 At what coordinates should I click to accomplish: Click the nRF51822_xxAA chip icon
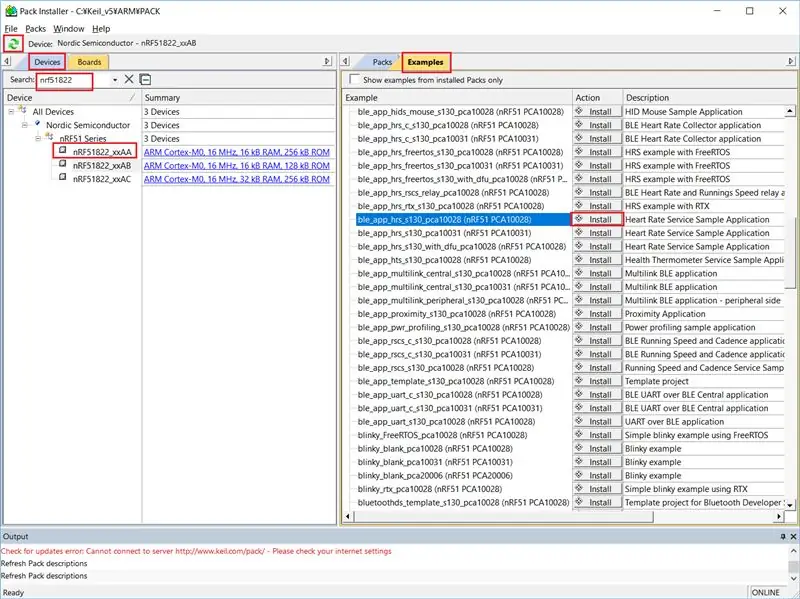63,150
